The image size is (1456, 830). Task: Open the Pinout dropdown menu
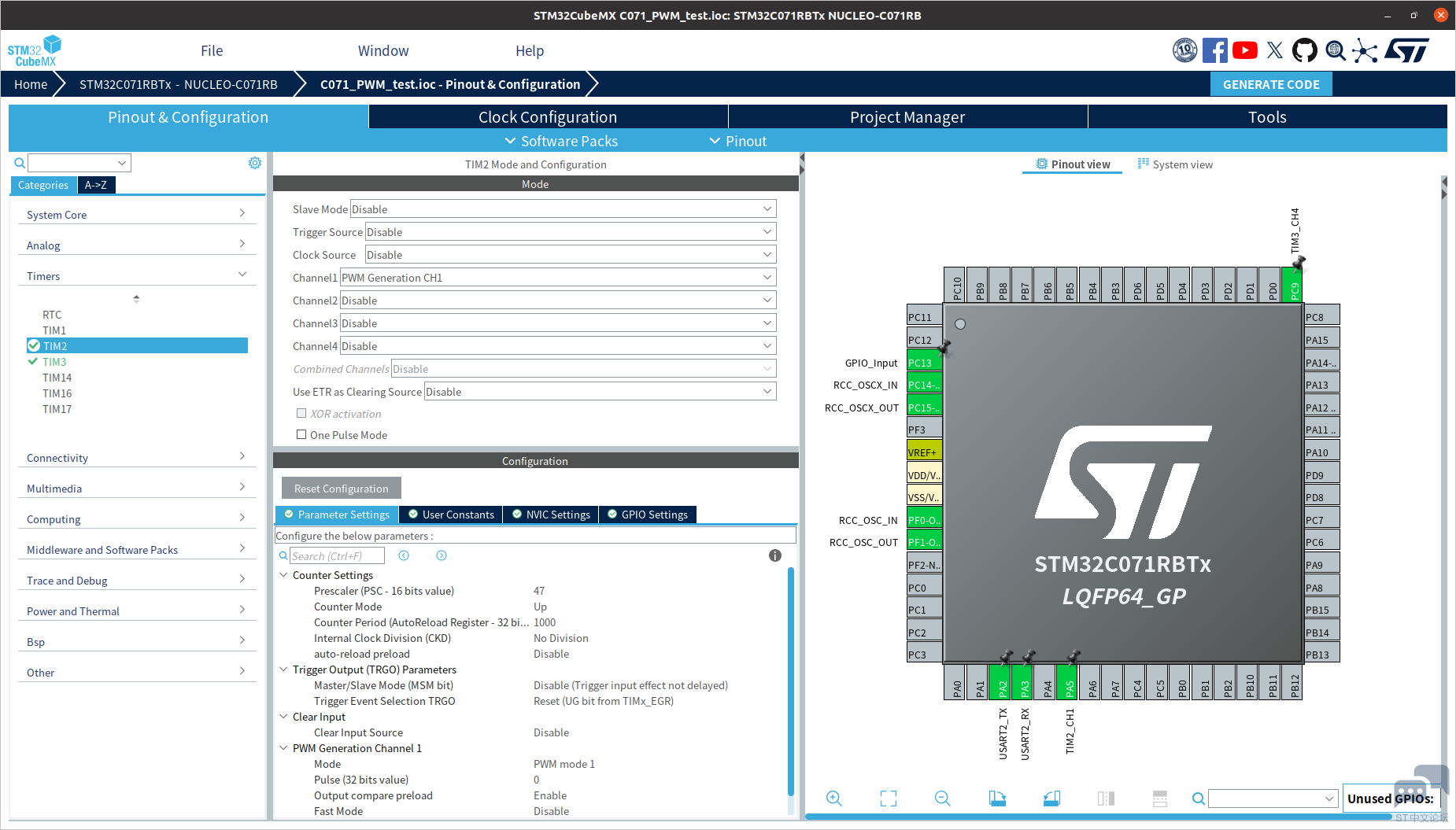pos(738,141)
